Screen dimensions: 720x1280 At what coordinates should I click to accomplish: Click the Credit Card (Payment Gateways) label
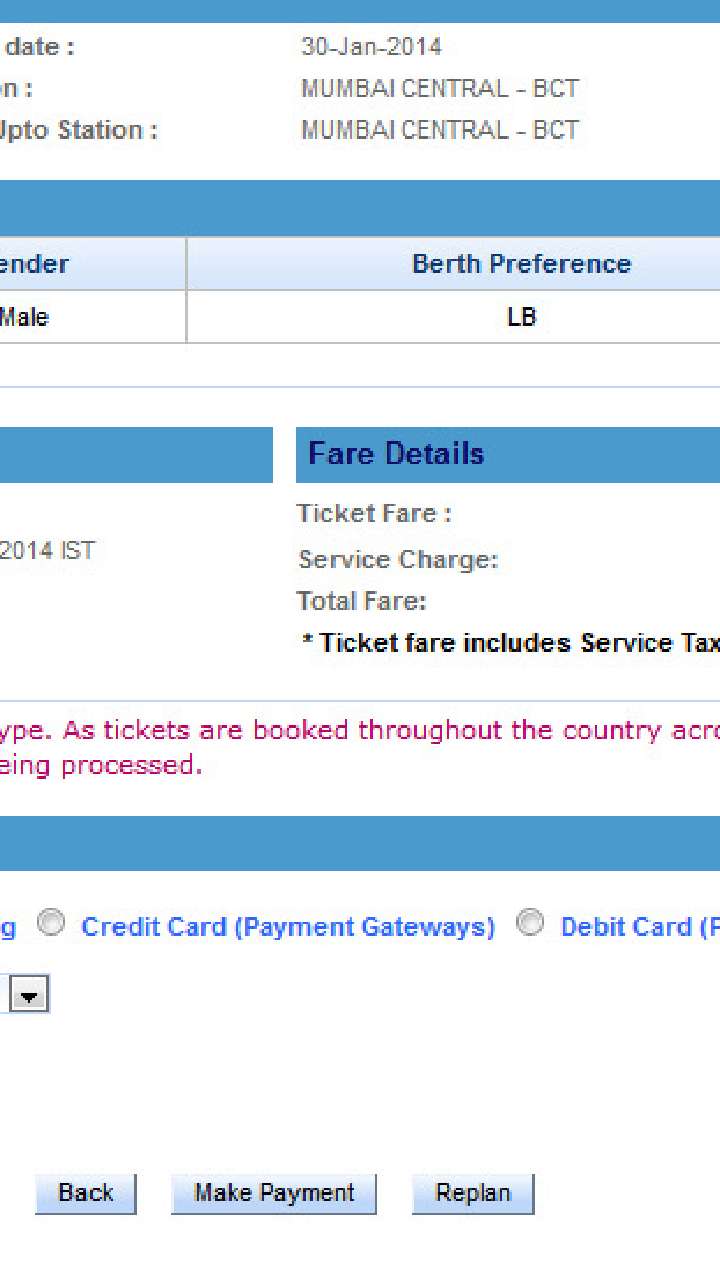[x=288, y=927]
